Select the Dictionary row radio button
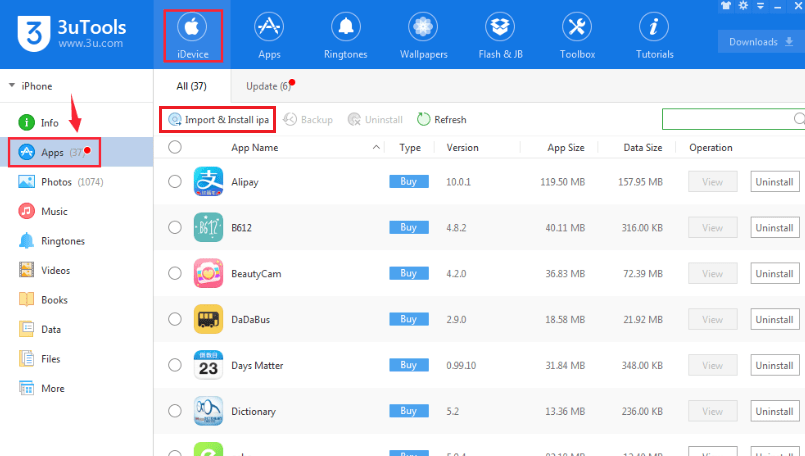805x456 pixels. [175, 411]
